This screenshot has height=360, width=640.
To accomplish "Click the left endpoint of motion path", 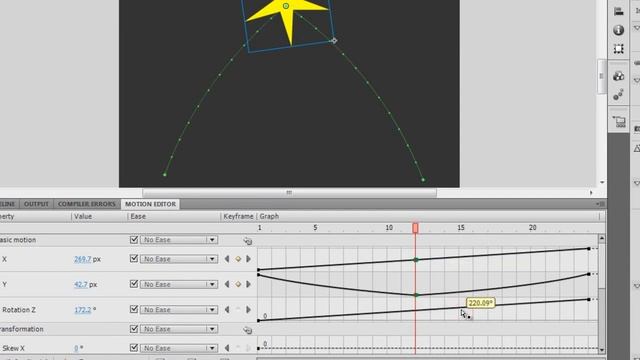I will [165, 175].
